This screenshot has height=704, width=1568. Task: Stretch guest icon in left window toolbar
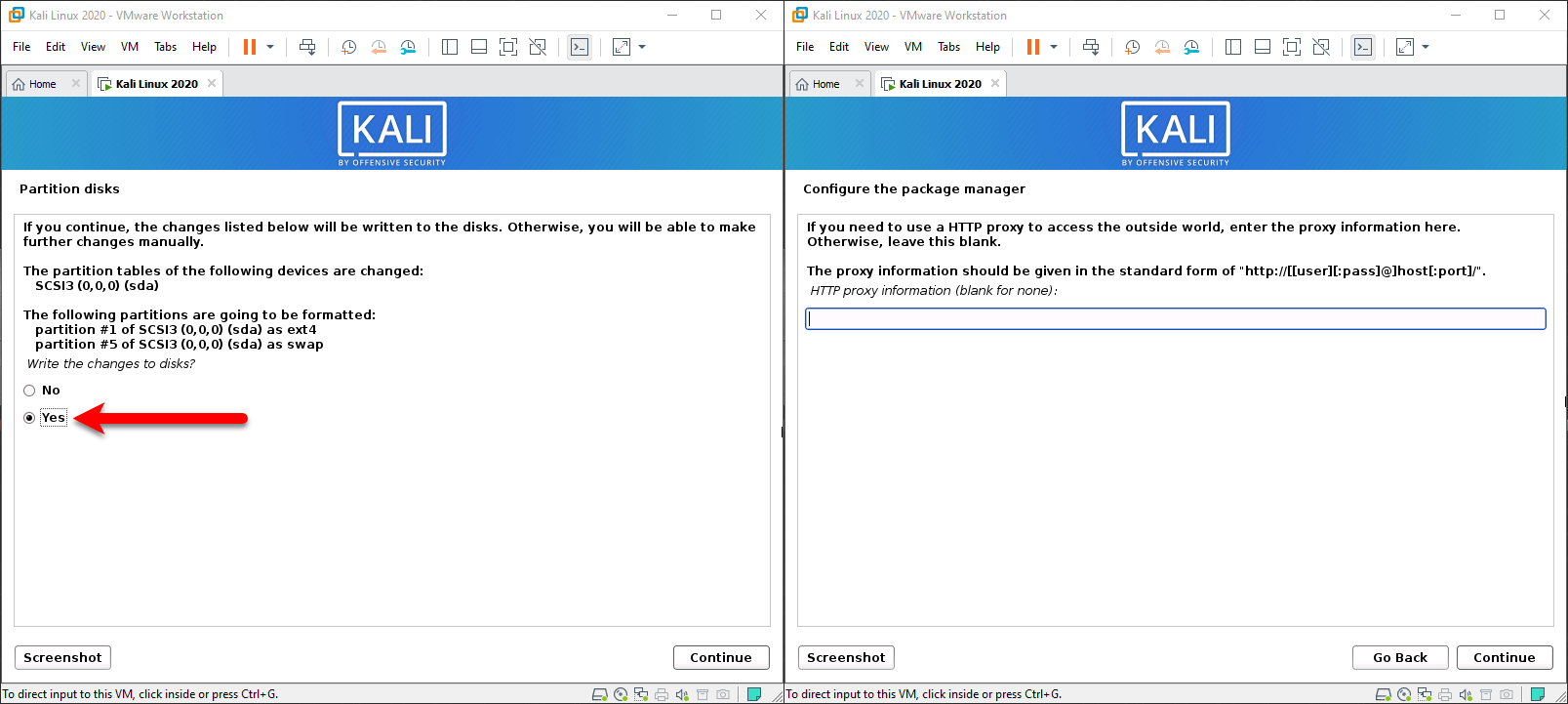point(622,47)
